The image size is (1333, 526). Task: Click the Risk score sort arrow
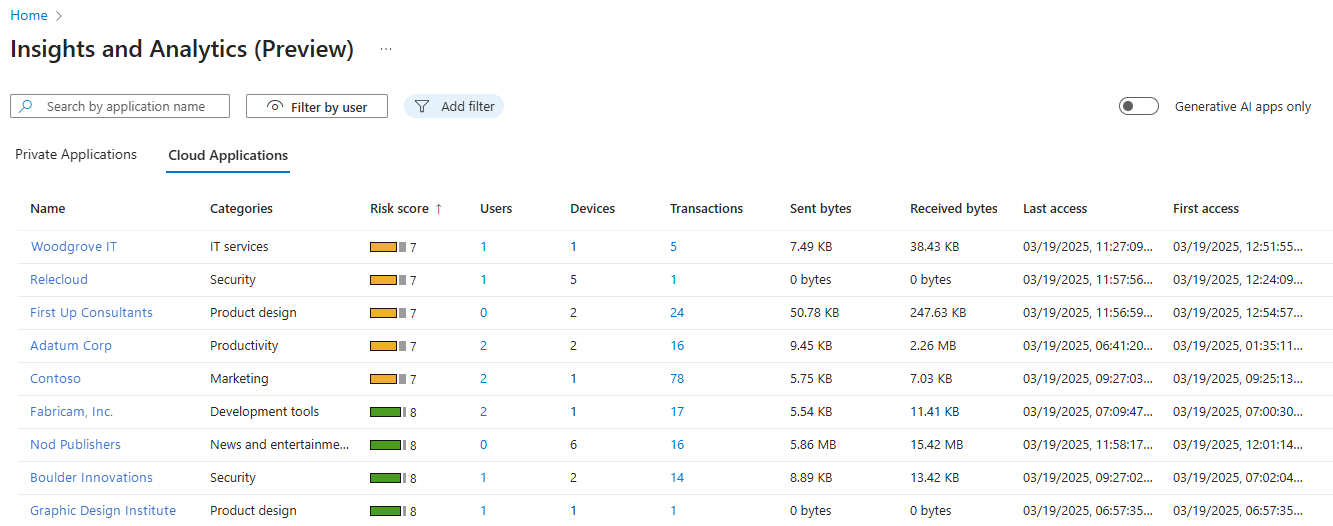coord(438,209)
